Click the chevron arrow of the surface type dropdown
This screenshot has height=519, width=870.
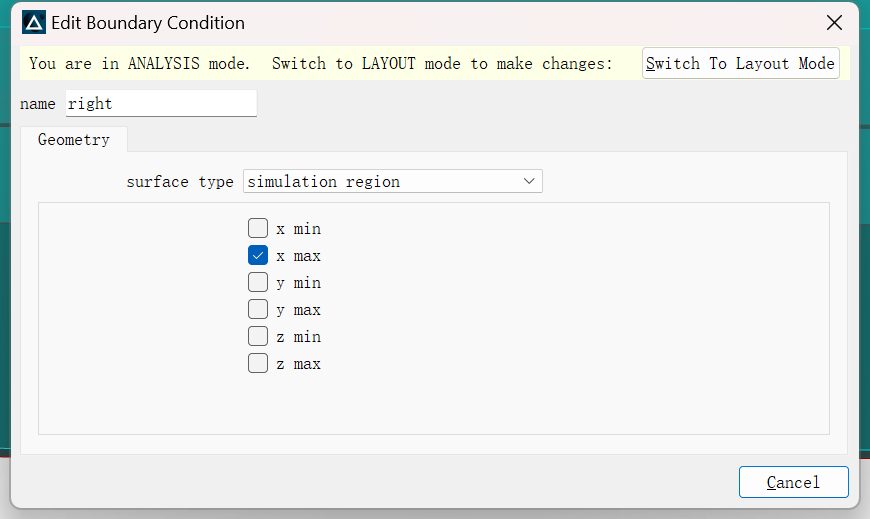(x=529, y=181)
